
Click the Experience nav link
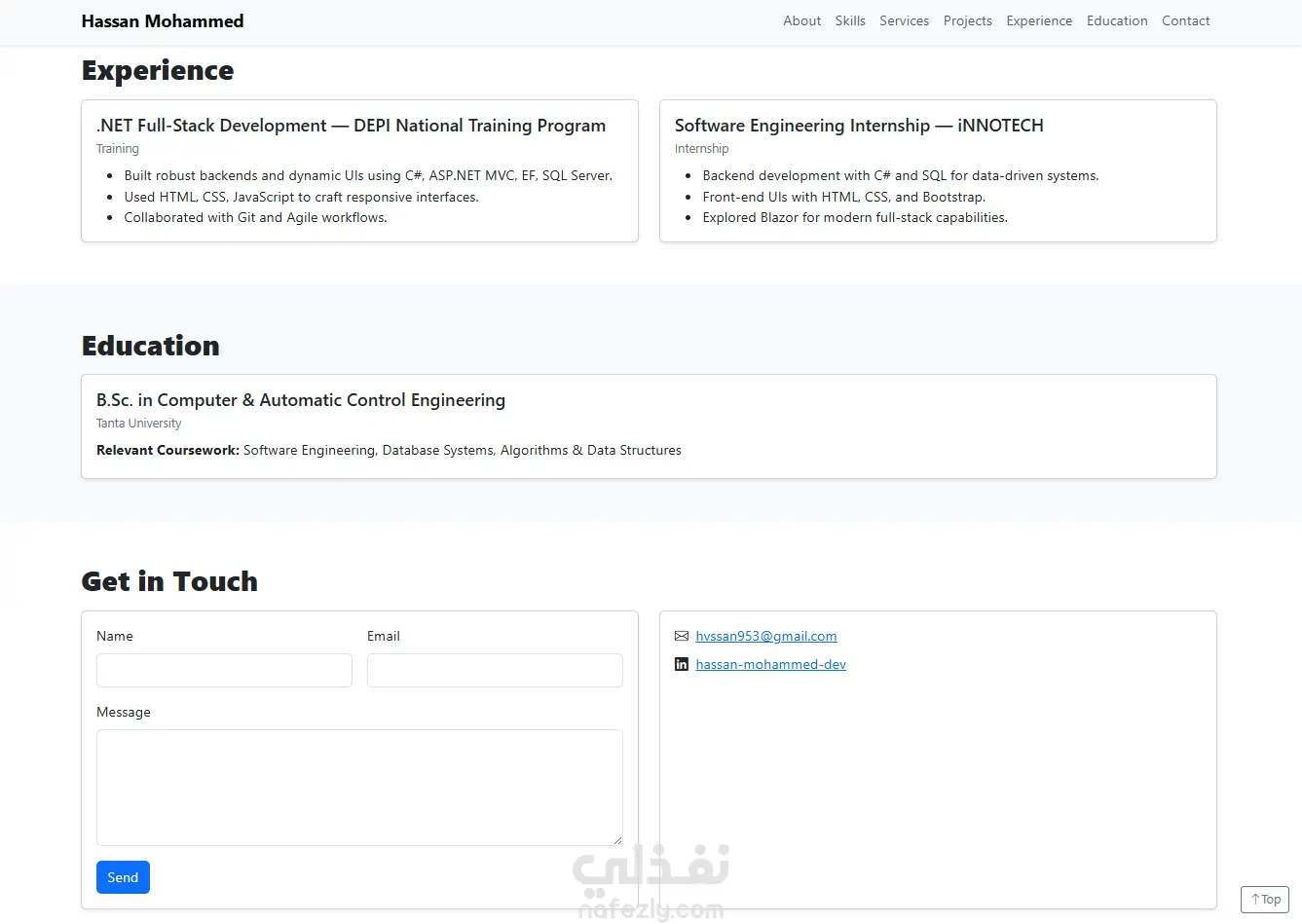pos(1039,20)
